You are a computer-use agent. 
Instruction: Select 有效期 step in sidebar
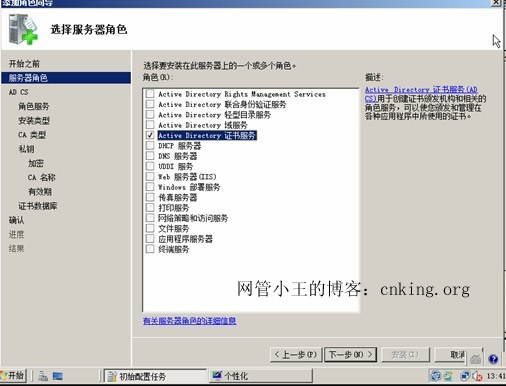click(40, 192)
